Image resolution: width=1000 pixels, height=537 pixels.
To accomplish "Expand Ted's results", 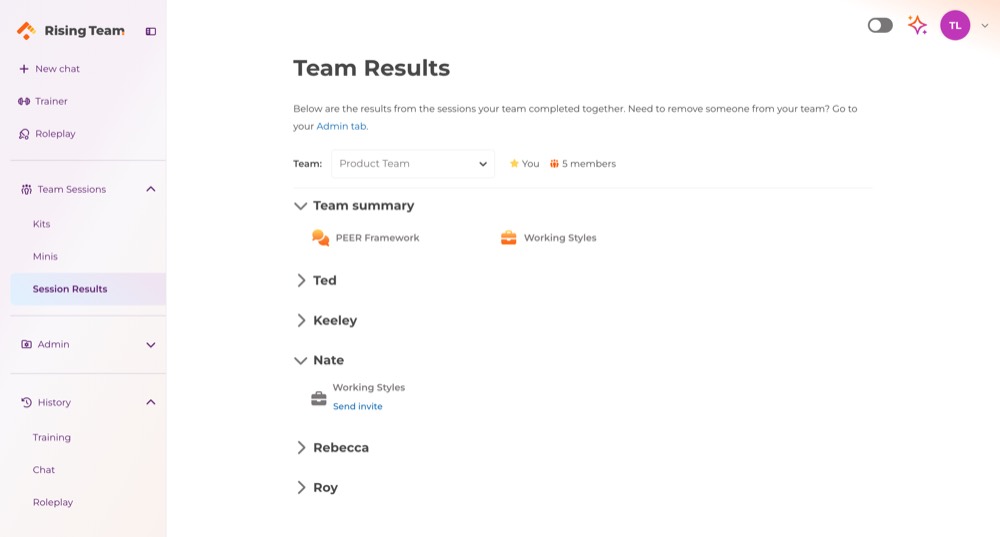I will point(301,281).
